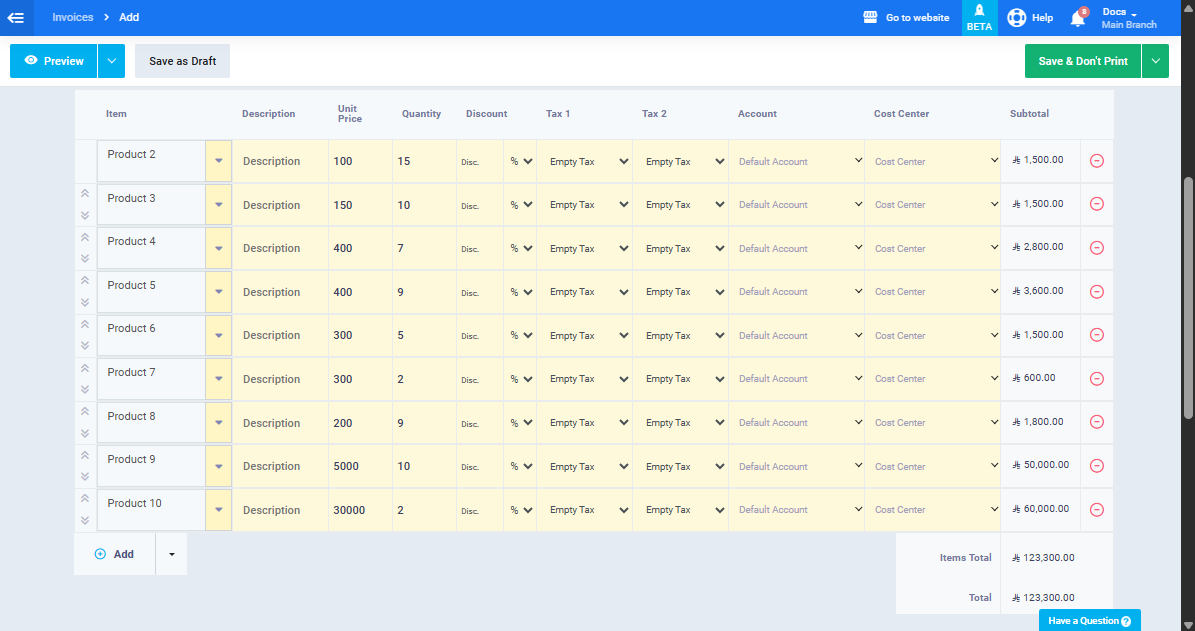The height and width of the screenshot is (631, 1195).
Task: Click the Add item button
Action: tap(114, 554)
